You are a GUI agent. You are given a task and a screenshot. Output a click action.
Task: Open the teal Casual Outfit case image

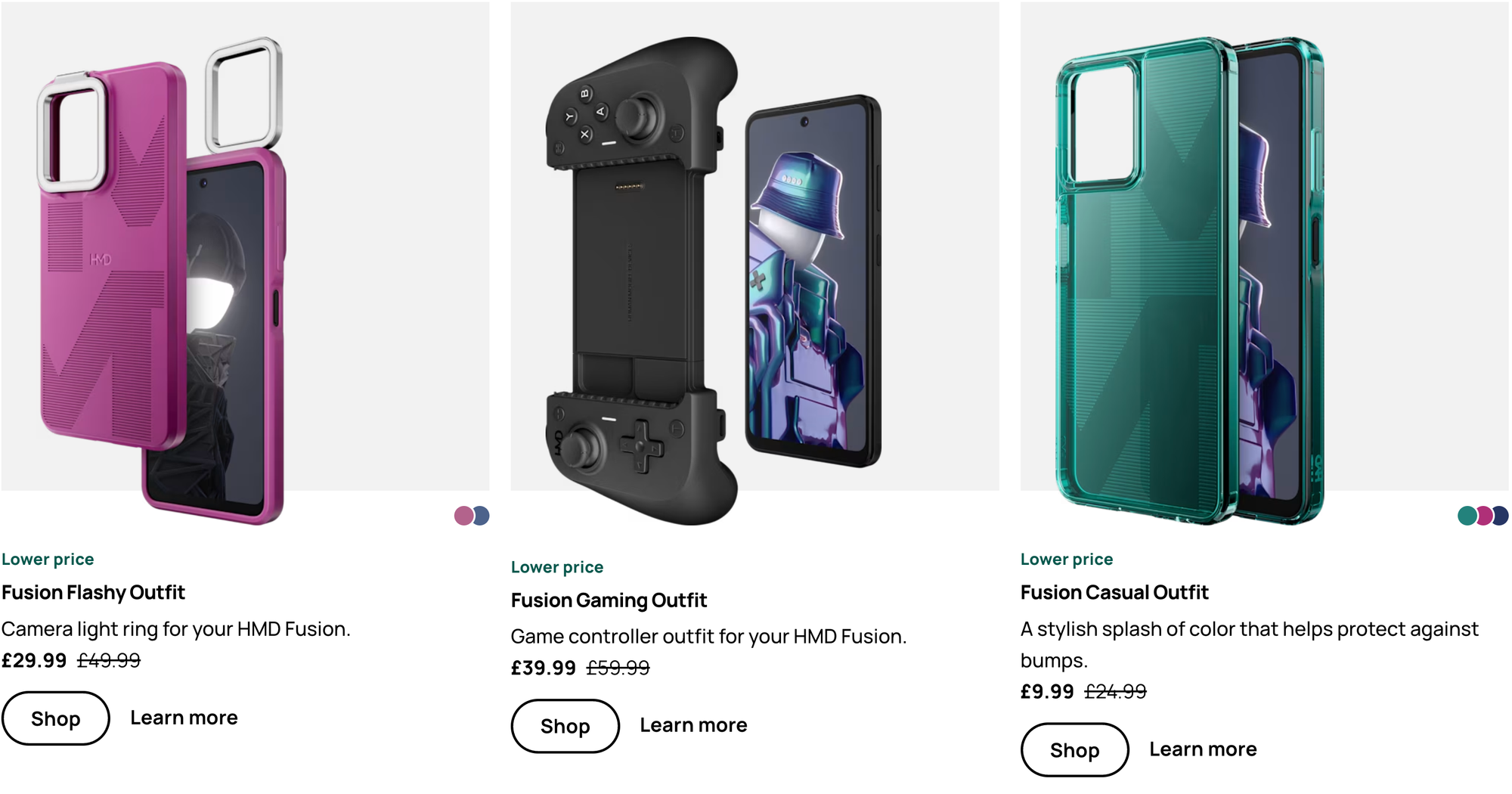click(1189, 280)
